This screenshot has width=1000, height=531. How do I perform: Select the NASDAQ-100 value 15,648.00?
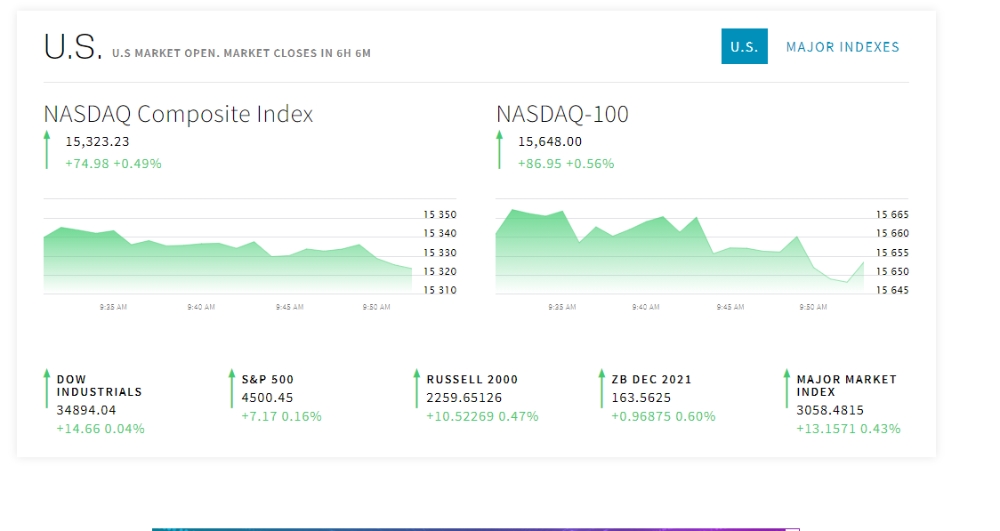coord(550,142)
